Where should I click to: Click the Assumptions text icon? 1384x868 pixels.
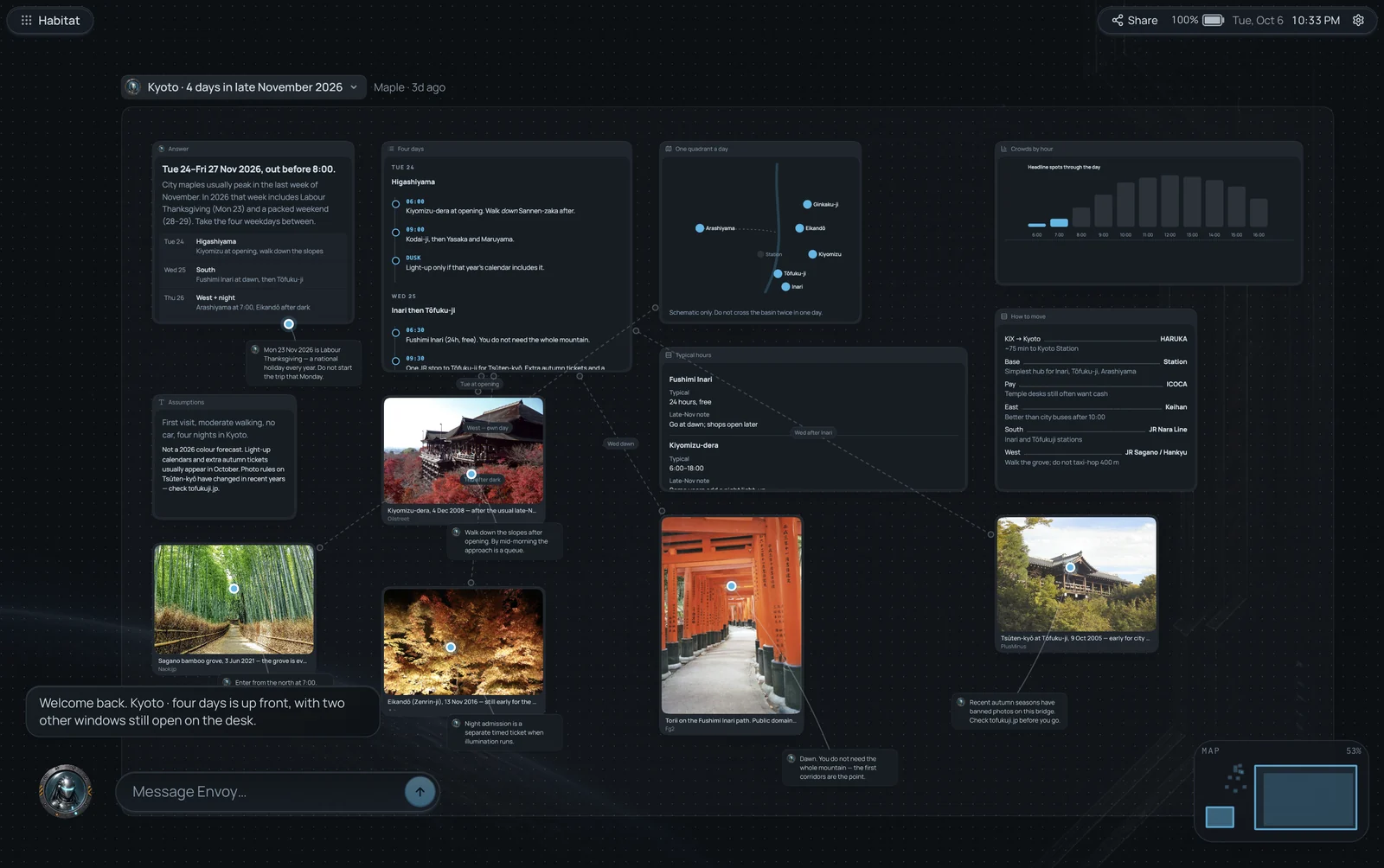[162, 402]
